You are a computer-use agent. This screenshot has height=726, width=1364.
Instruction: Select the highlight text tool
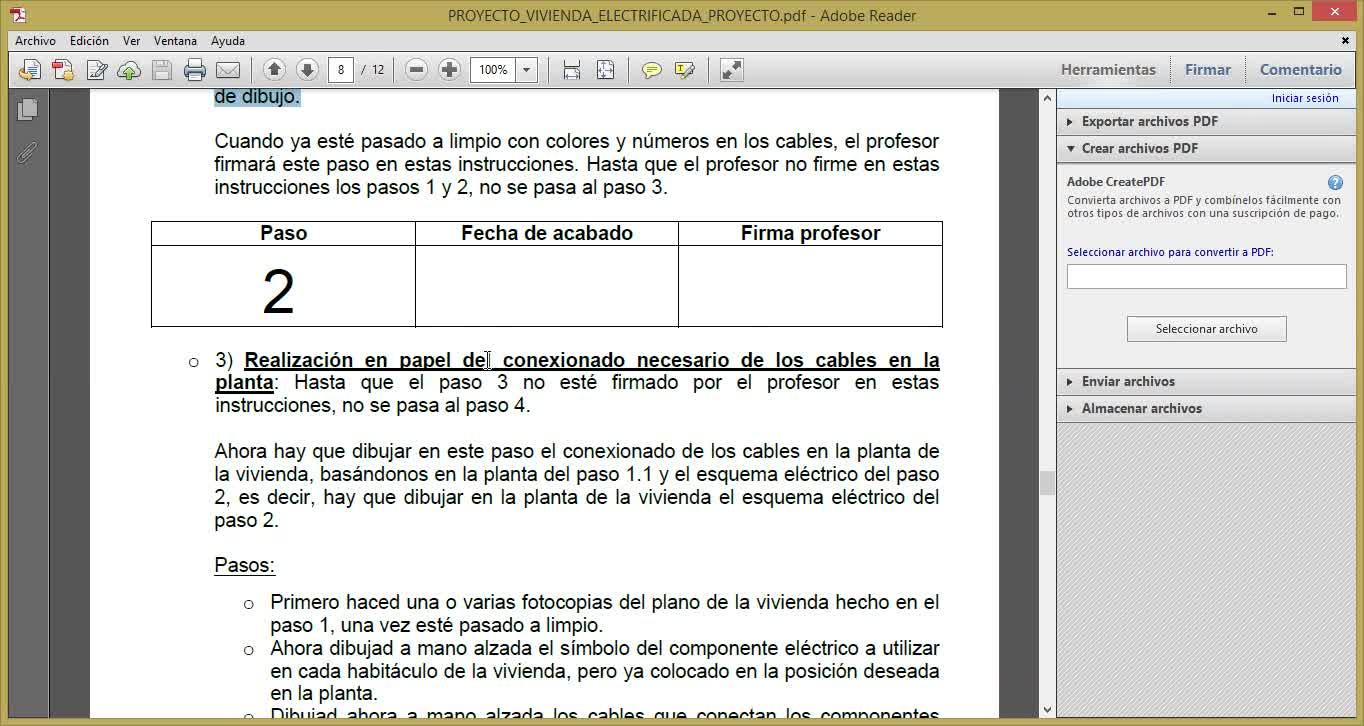[x=685, y=70]
